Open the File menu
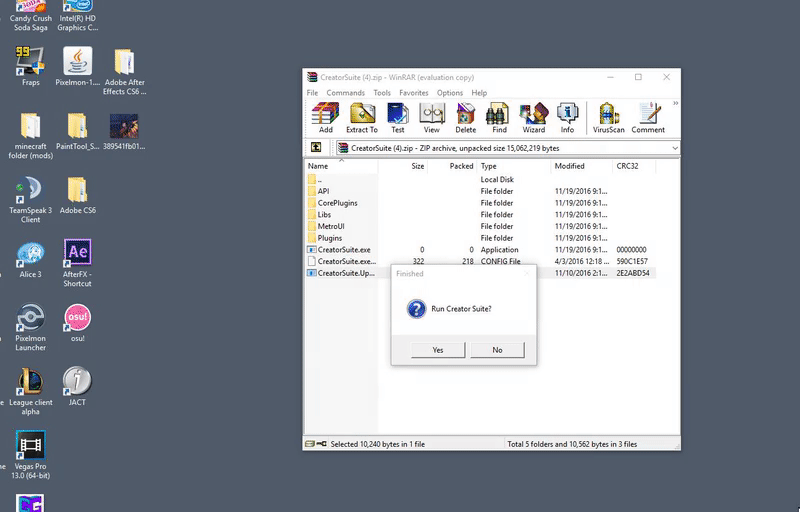This screenshot has height=512, width=800. pyautogui.click(x=312, y=93)
